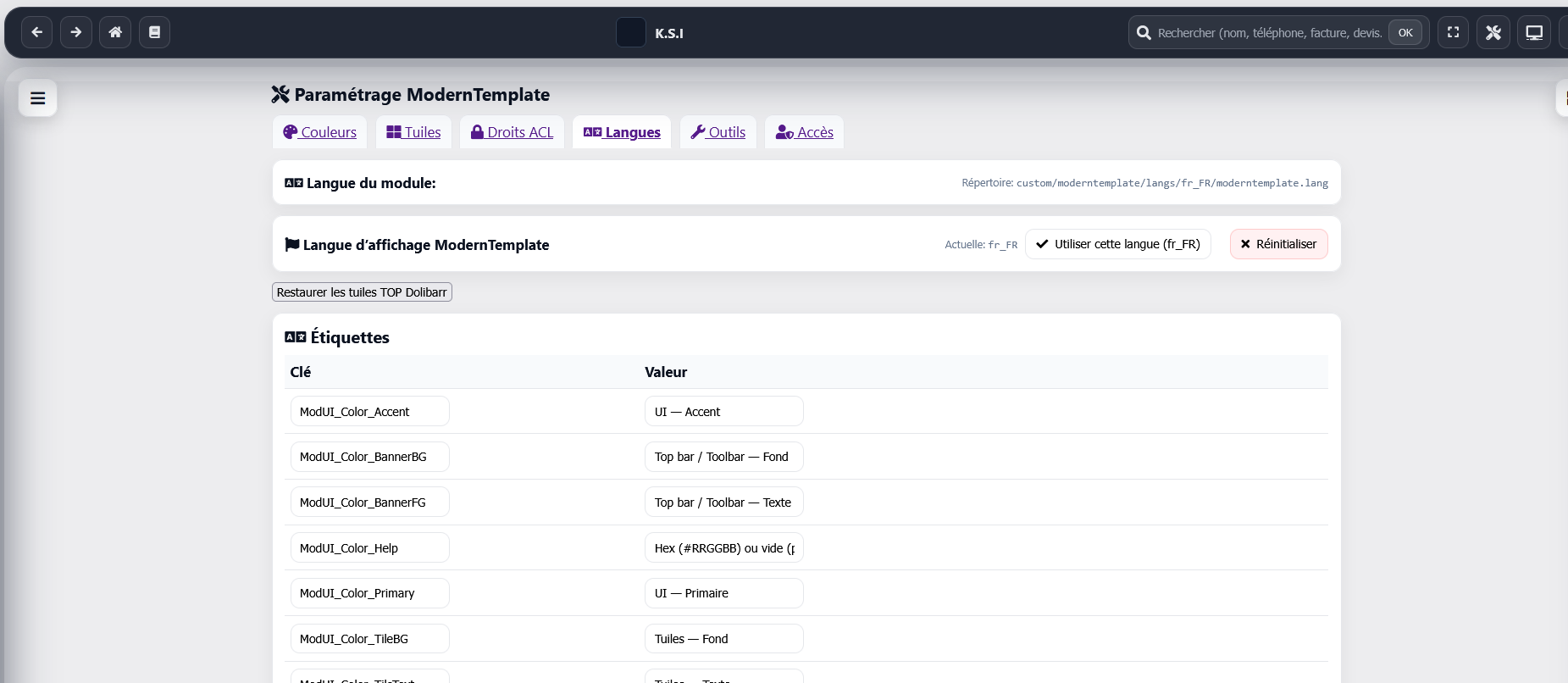Click Utiliser cette langue (fr_FR) button

pyautogui.click(x=1118, y=244)
